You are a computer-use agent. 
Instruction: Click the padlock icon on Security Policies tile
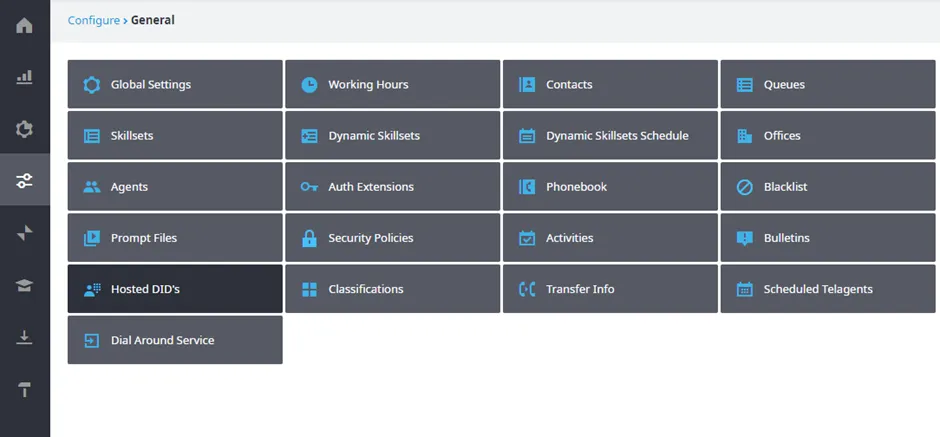pos(309,238)
